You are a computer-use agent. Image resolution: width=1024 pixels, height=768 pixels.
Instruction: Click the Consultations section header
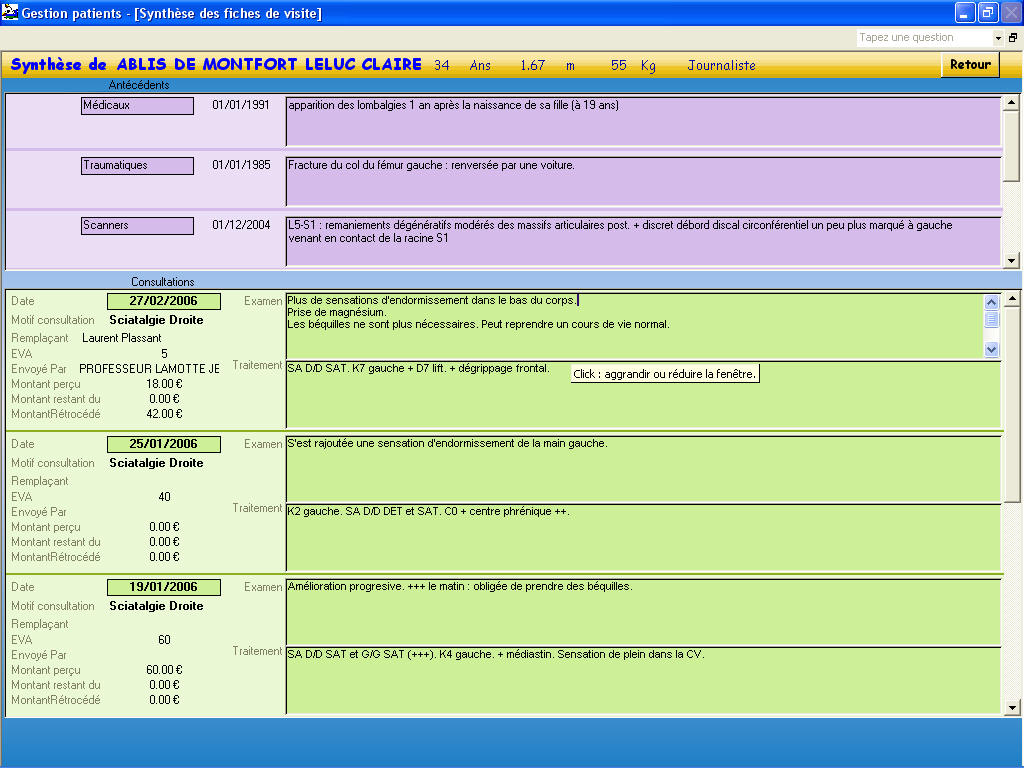click(163, 282)
